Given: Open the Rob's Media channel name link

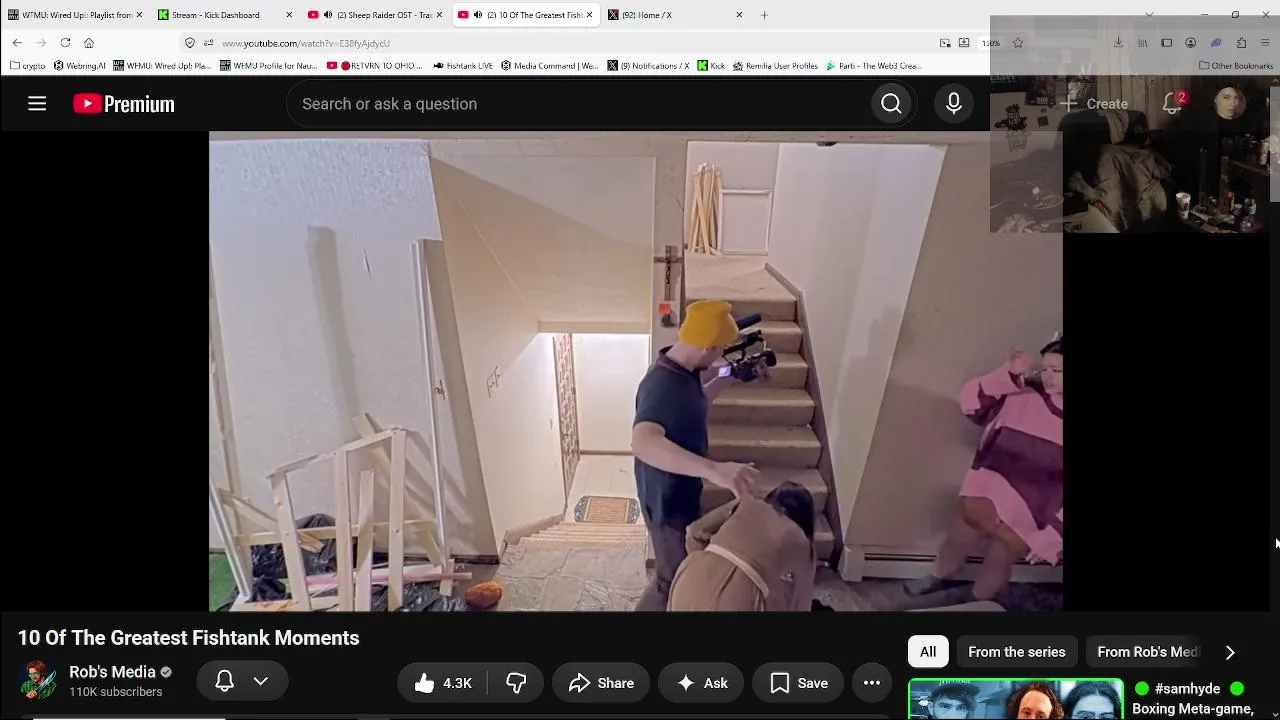Looking at the screenshot, I should click(112, 672).
